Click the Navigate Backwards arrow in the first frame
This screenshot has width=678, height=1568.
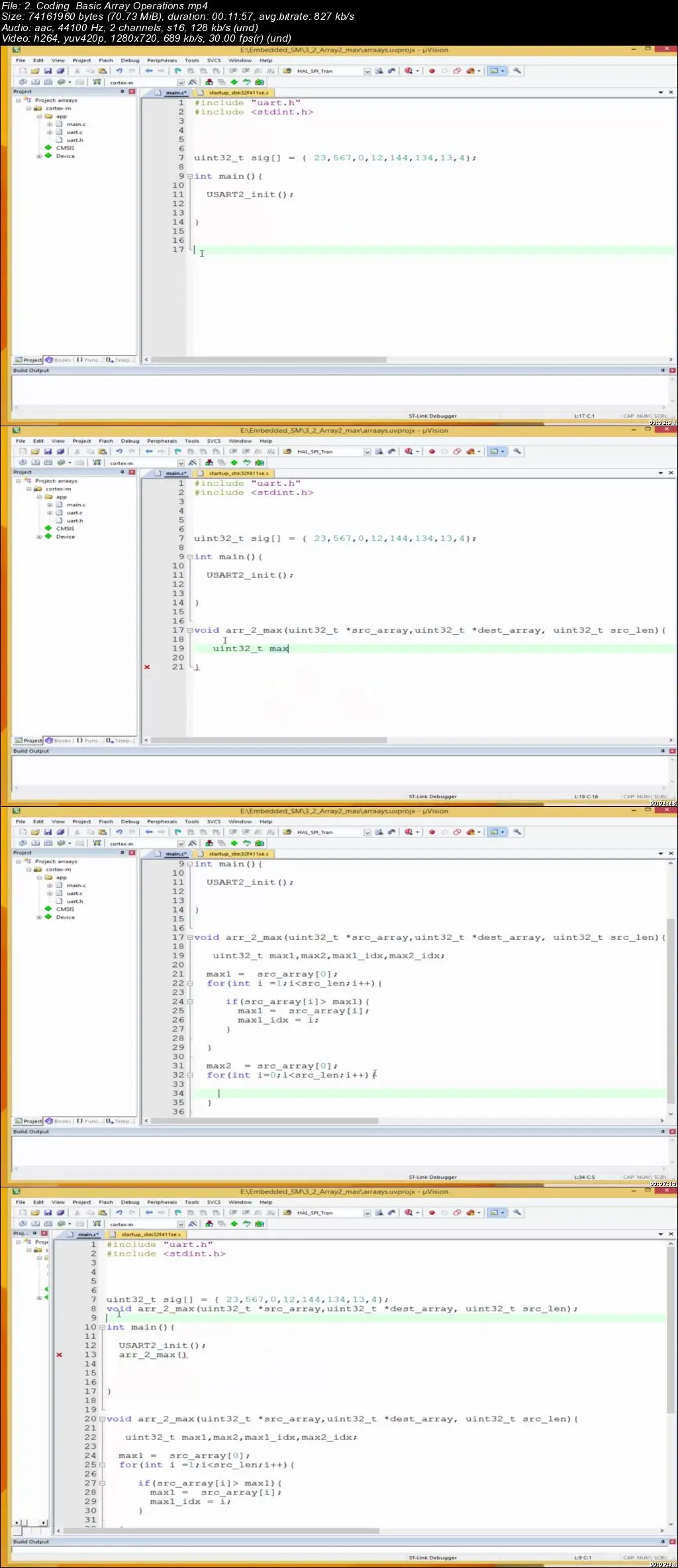tap(149, 71)
